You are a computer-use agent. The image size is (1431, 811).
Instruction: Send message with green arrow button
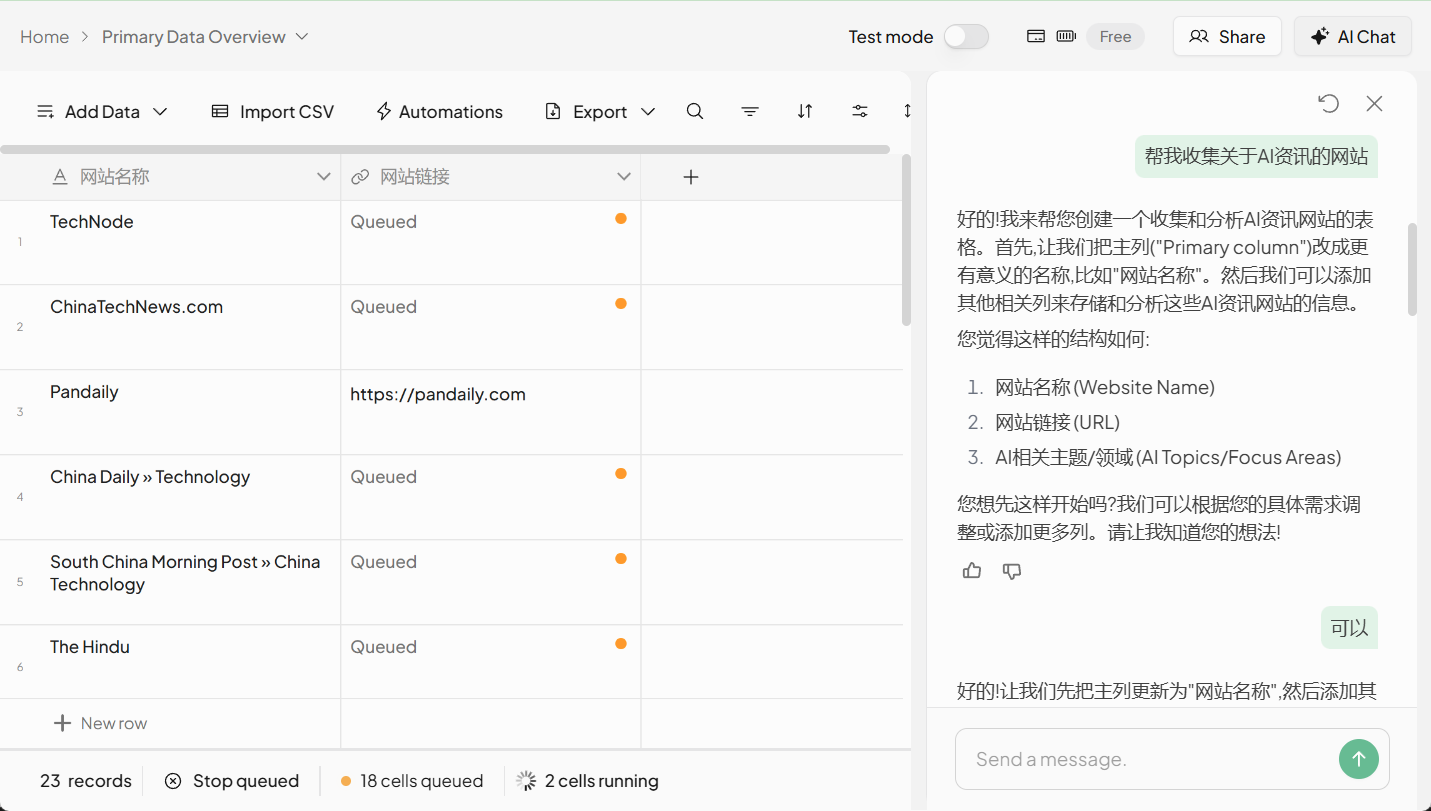click(1359, 759)
